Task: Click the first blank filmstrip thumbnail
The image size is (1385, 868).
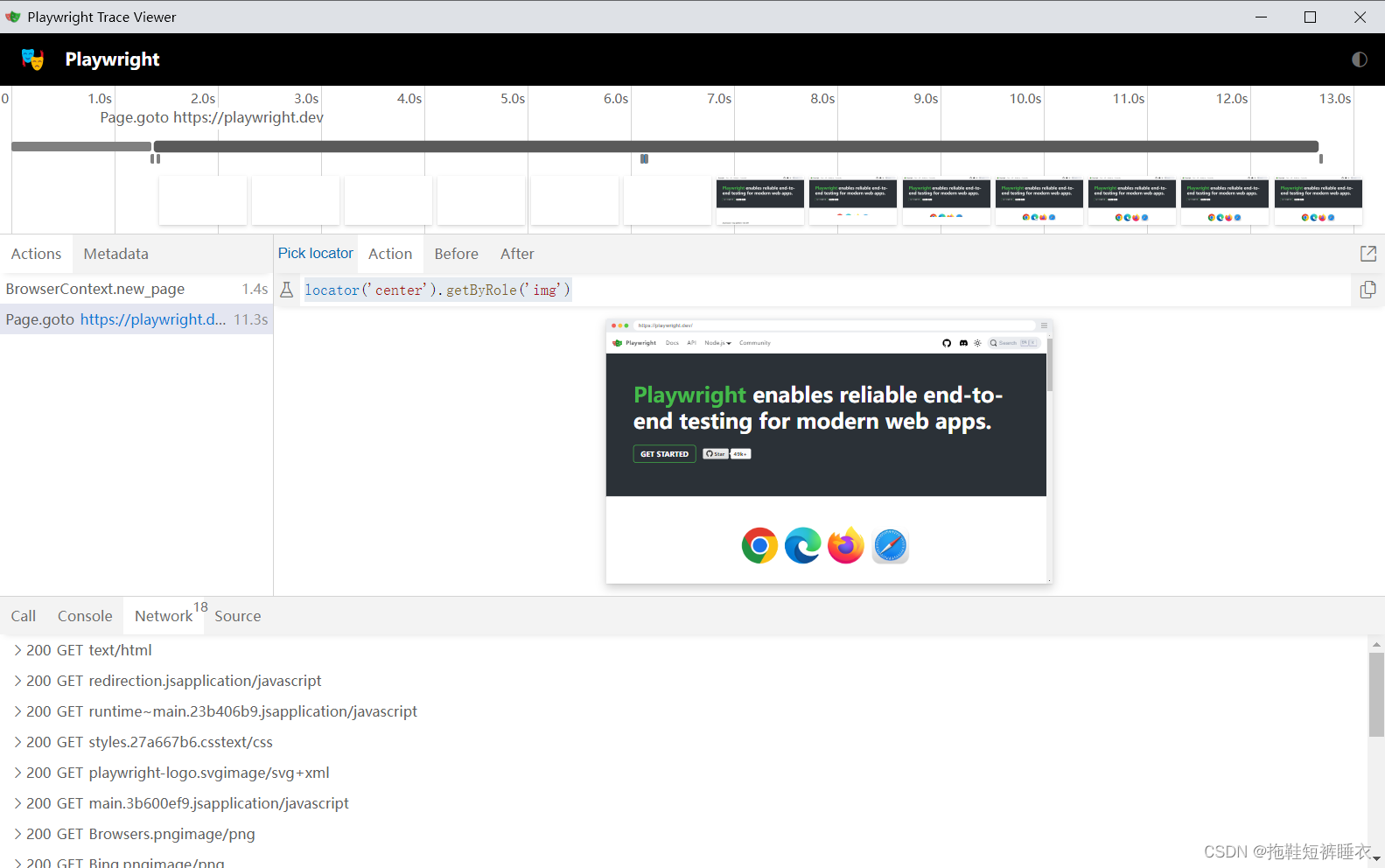Action: click(x=203, y=200)
